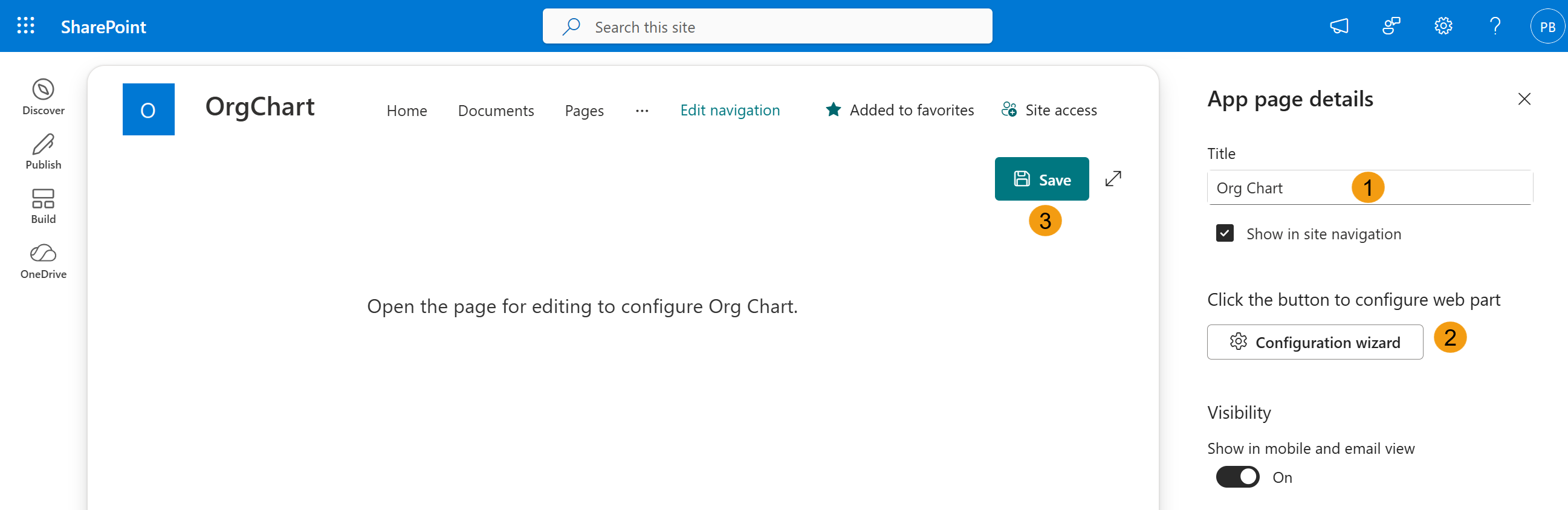Click the Title field containing Org Chart
Viewport: 1568px width, 510px height.
pos(1370,188)
